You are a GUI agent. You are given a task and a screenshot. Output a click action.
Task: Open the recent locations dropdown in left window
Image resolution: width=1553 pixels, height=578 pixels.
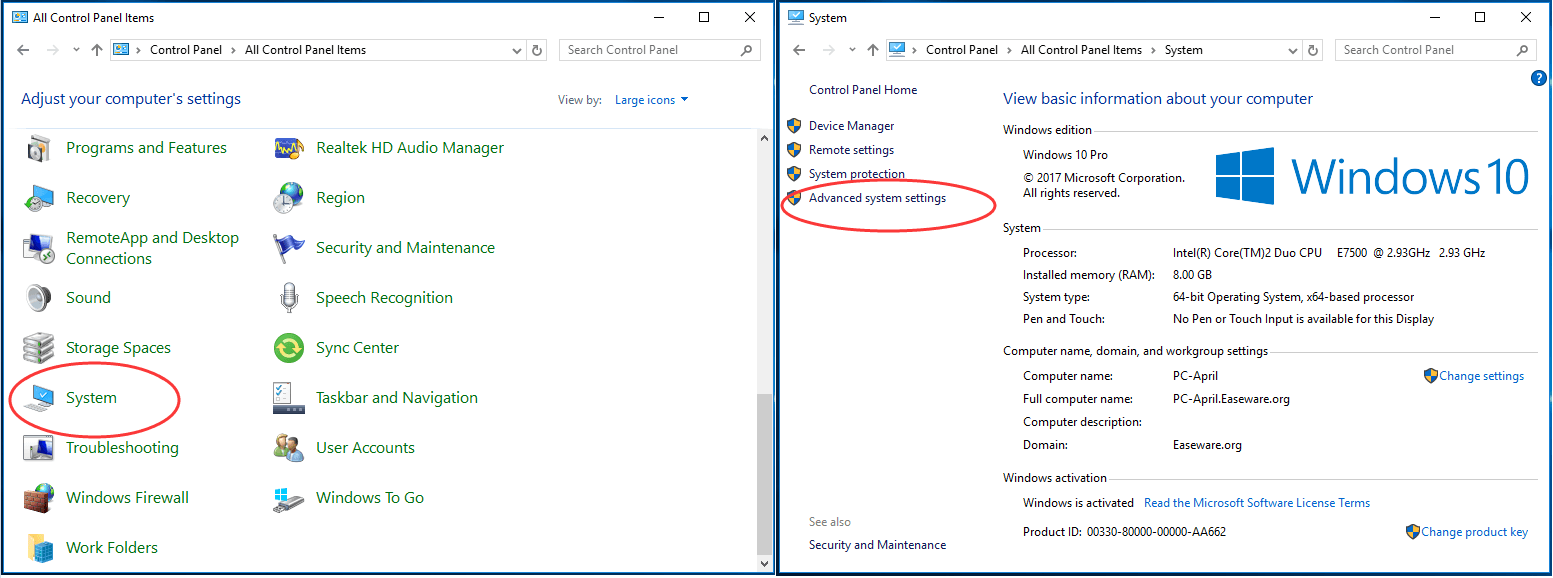pos(76,50)
